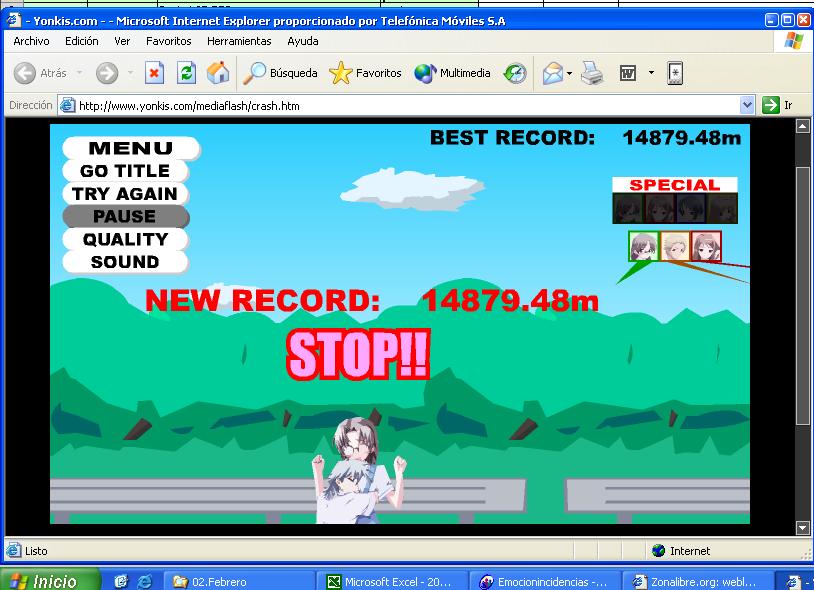814x590 pixels.
Task: Open the Archivo menu
Action: (32, 41)
